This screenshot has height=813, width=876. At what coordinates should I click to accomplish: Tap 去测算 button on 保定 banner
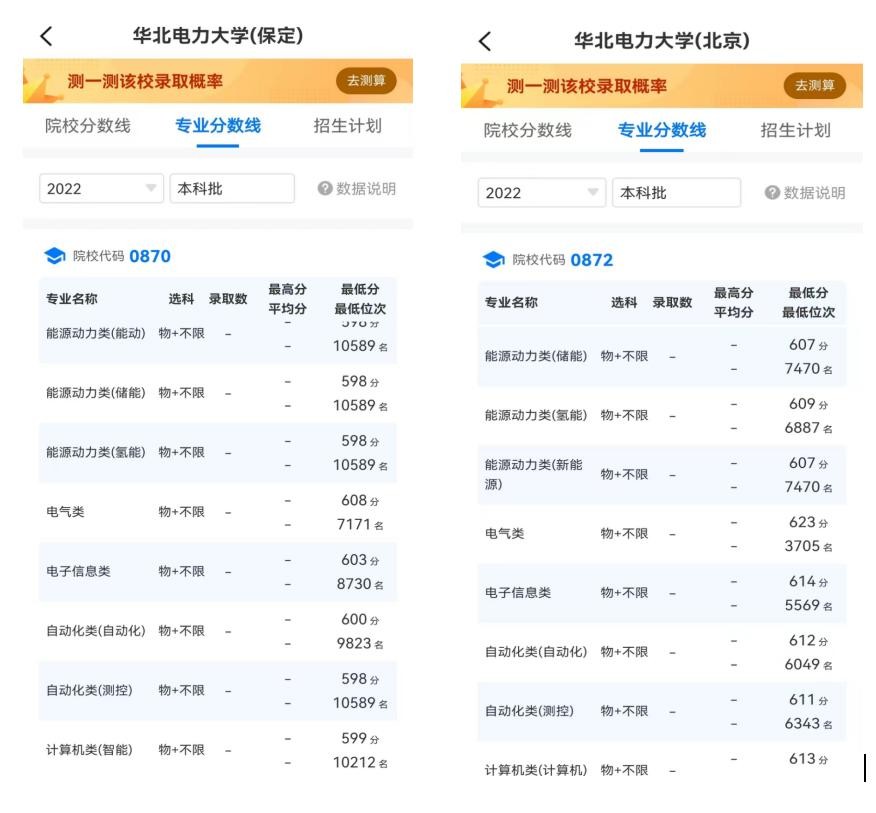tap(366, 81)
